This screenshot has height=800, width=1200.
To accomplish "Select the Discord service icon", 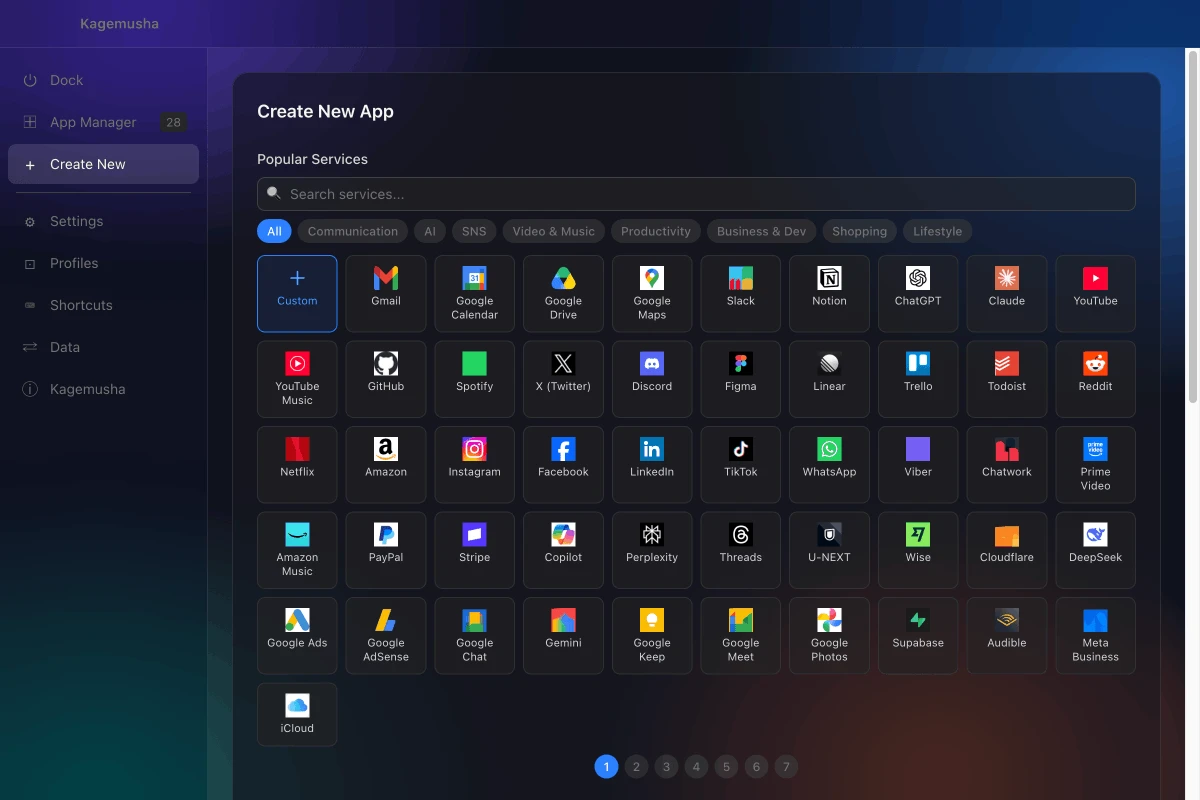I will coord(652,379).
